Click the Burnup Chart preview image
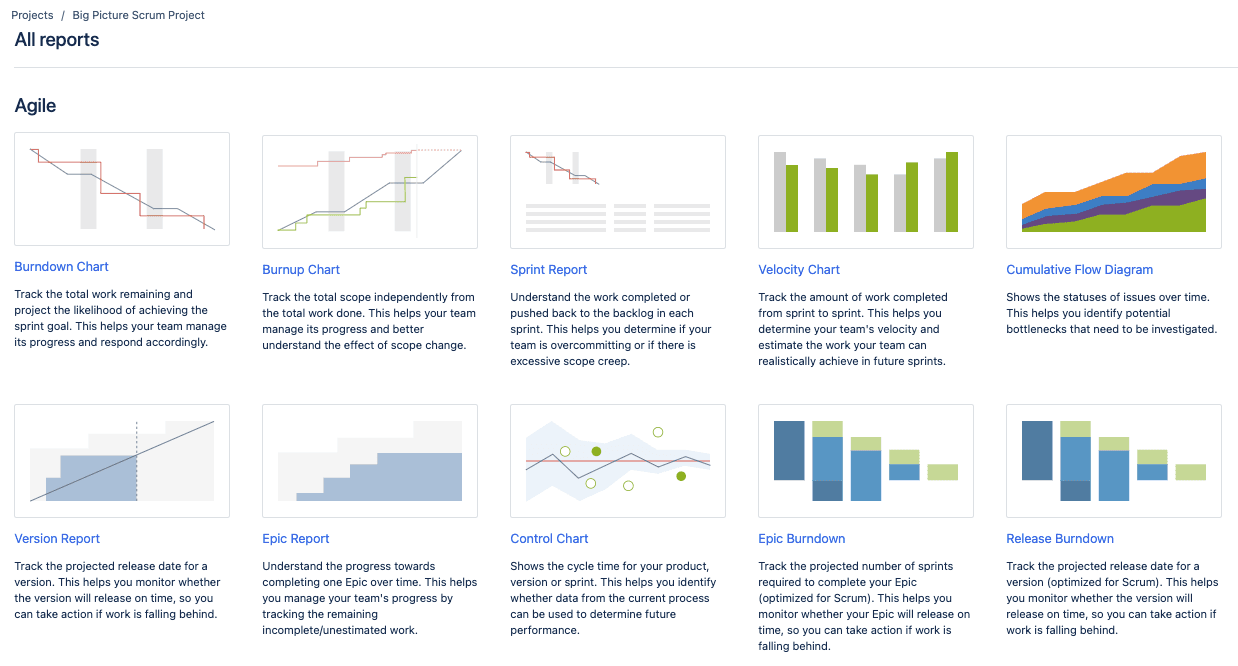Image resolution: width=1238 pixels, height=666 pixels. coord(369,191)
